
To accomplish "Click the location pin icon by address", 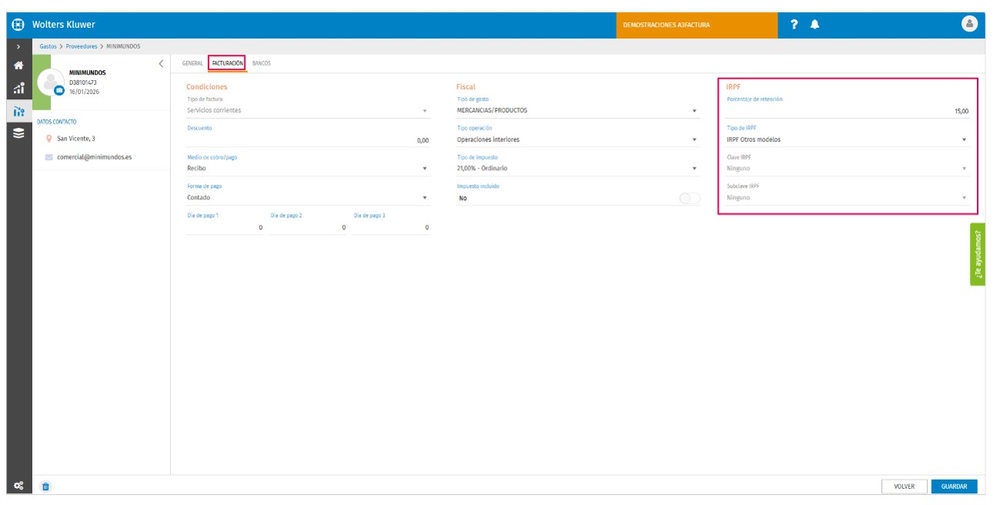I will (49, 138).
